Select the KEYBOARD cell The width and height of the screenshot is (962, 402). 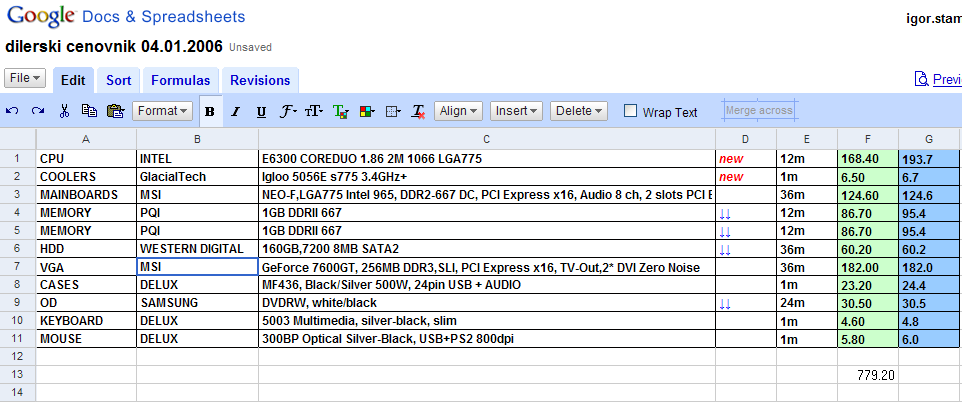tap(86, 320)
